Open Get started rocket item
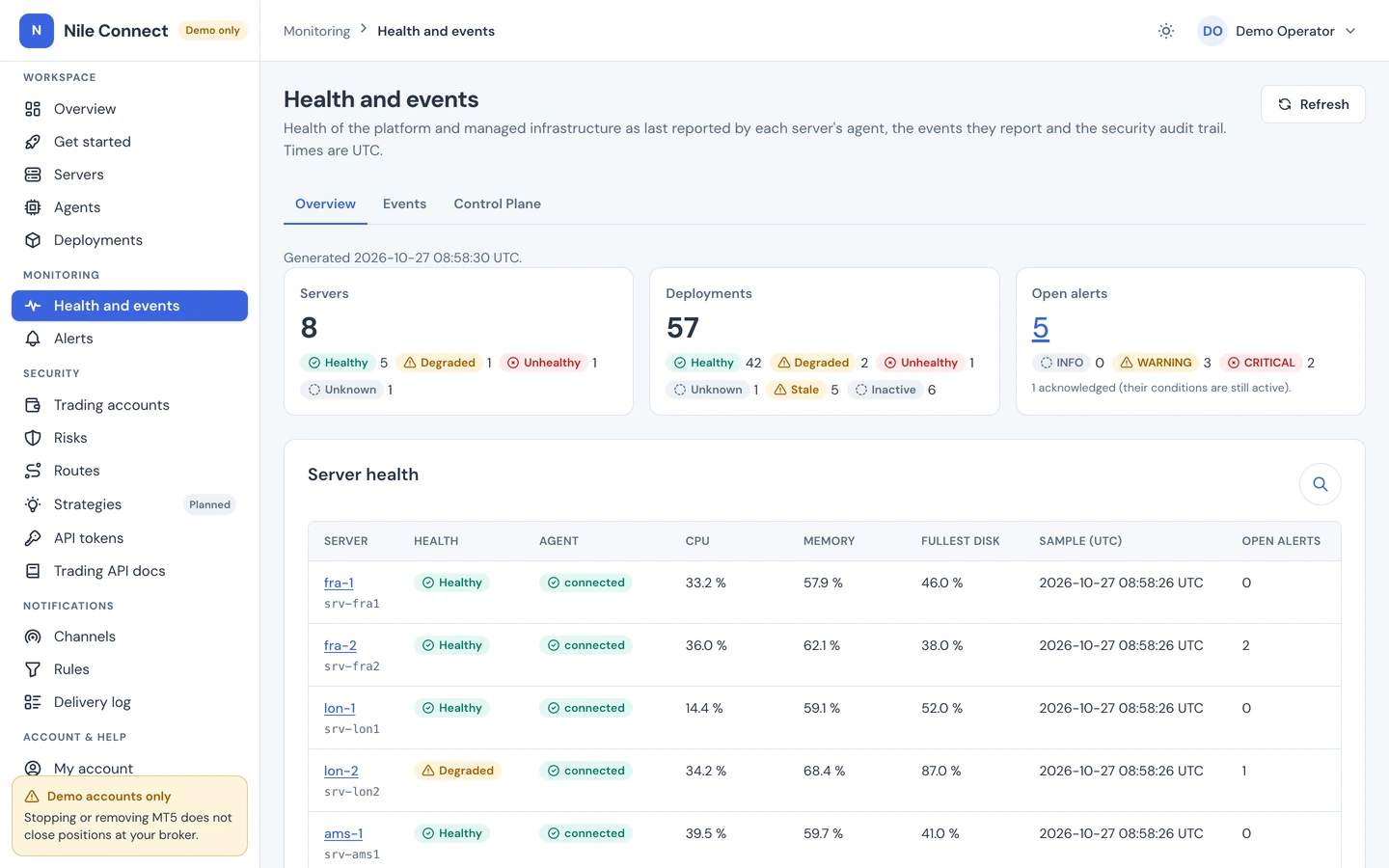The width and height of the screenshot is (1389, 868). coord(129,142)
